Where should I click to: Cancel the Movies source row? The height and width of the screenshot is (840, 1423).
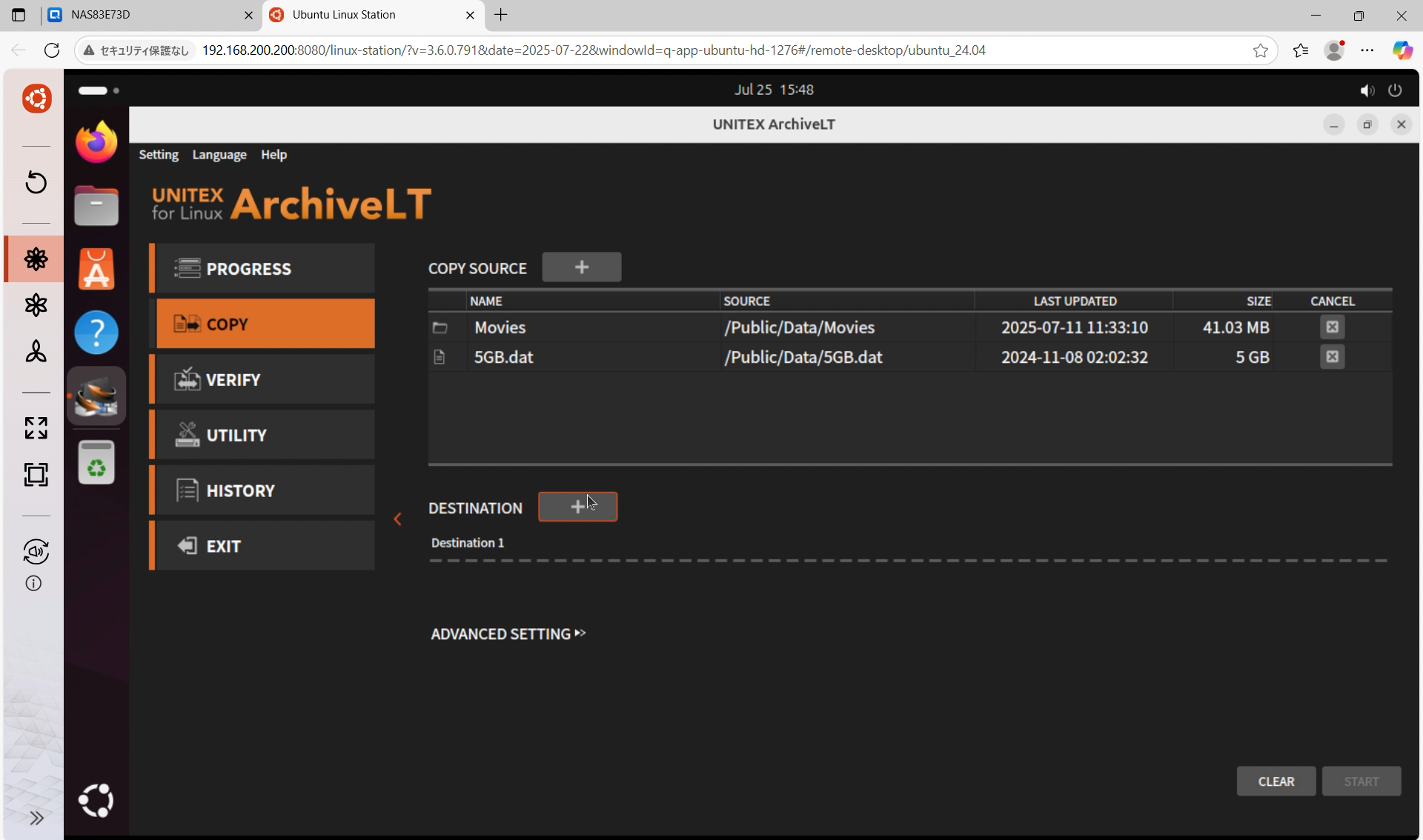[1333, 327]
